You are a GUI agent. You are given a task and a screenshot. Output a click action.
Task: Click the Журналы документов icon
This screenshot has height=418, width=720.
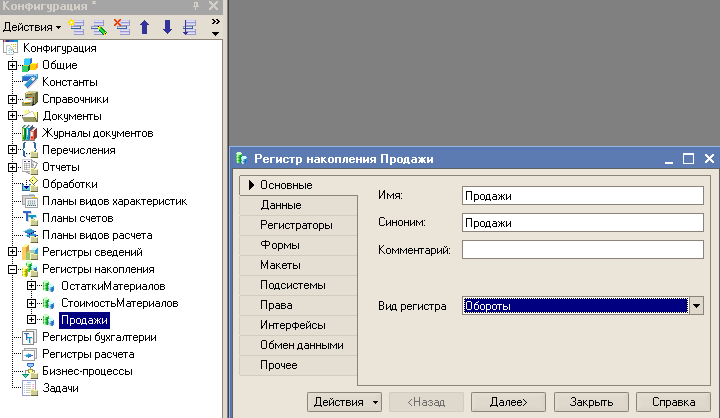[x=30, y=133]
